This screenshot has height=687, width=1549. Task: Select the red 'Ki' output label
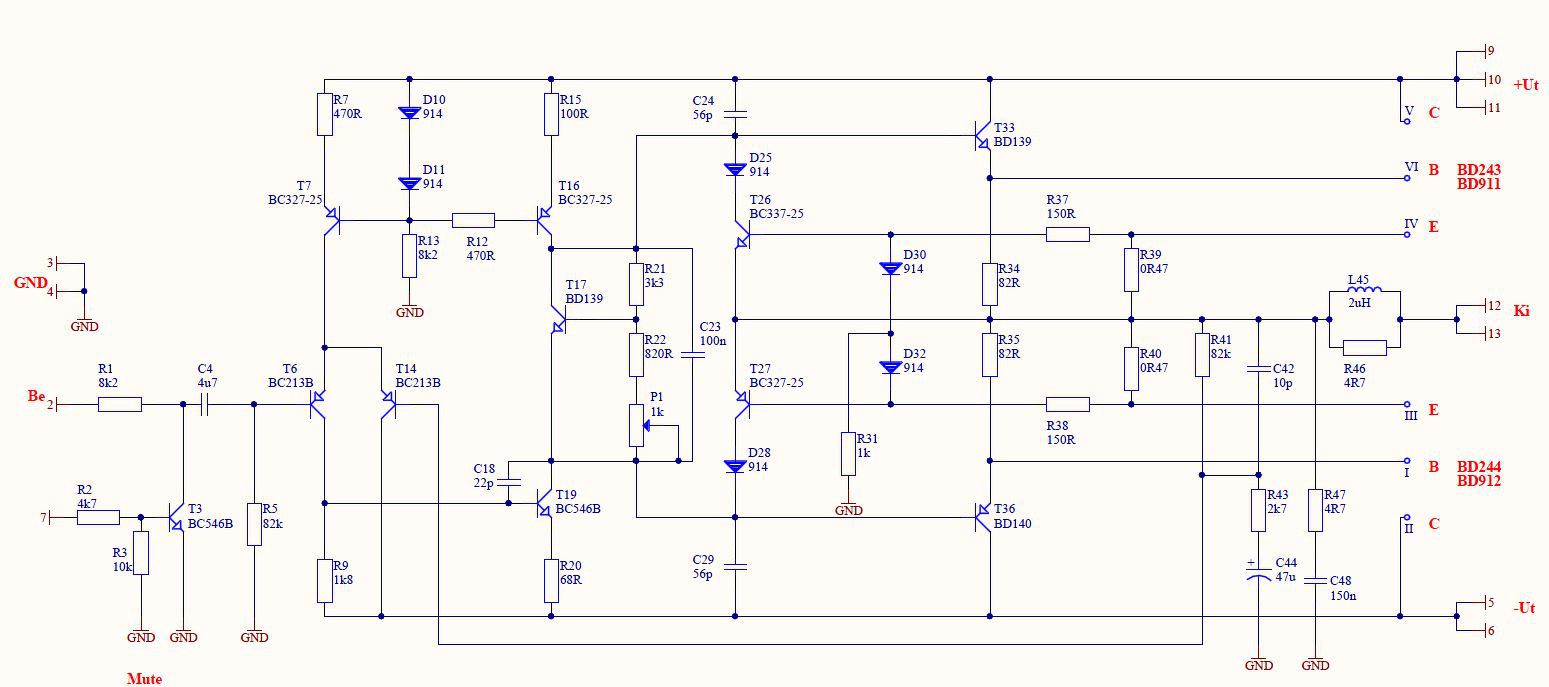(x=1521, y=311)
